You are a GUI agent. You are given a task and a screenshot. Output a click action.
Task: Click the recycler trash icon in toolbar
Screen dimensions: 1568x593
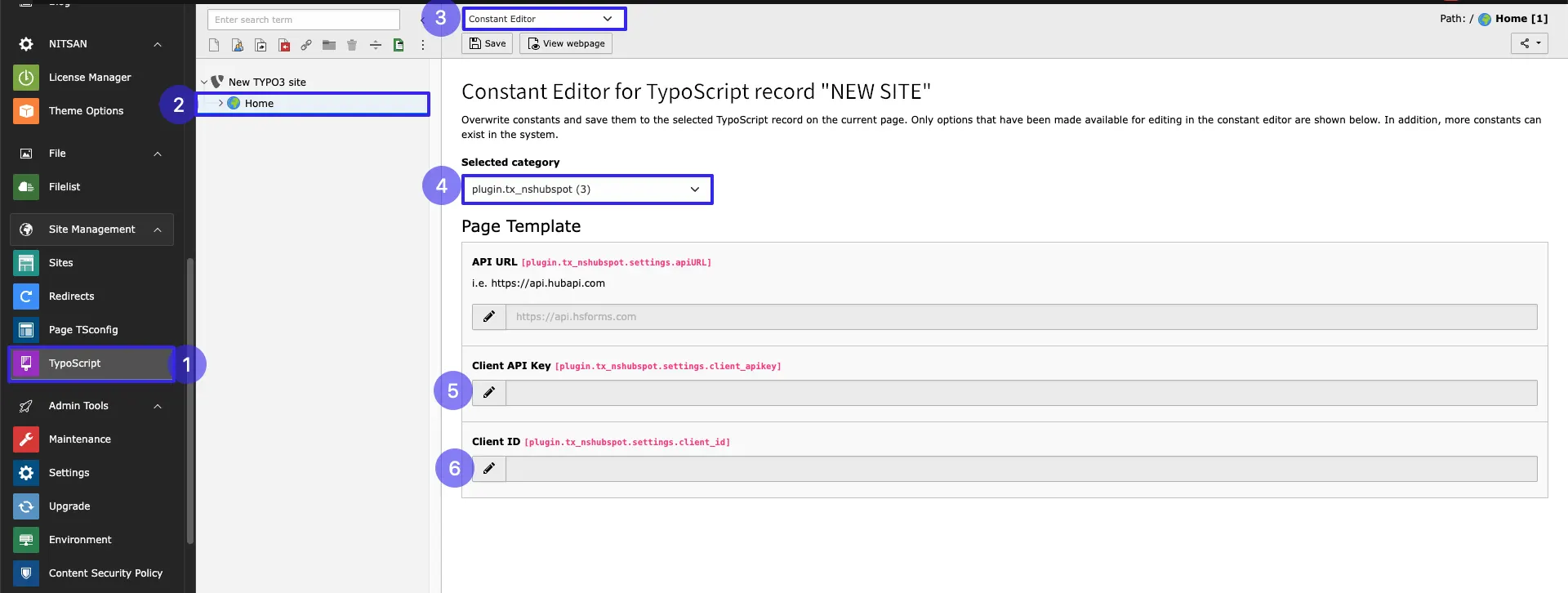point(352,46)
